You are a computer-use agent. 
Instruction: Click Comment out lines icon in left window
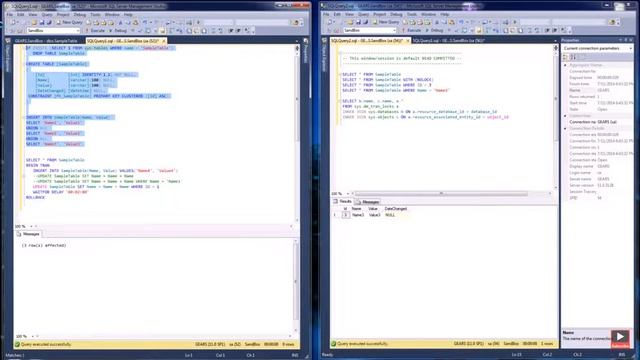coord(213,31)
